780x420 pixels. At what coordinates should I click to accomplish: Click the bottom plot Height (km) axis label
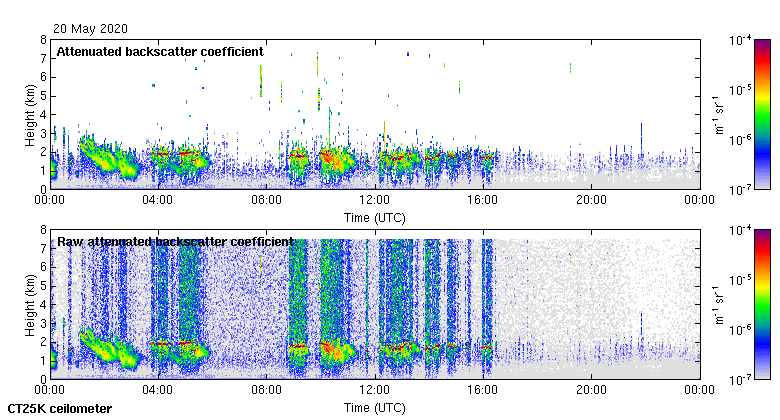pos(30,305)
